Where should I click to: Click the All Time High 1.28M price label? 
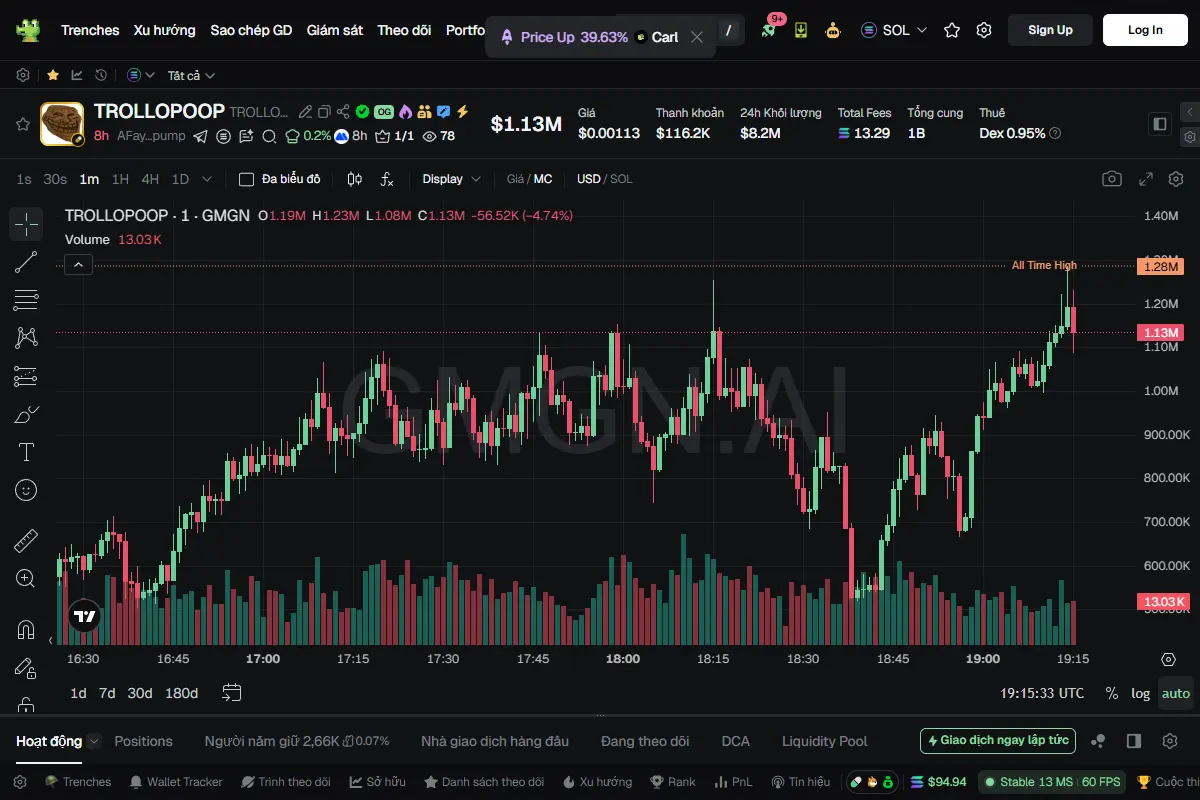[1160, 266]
